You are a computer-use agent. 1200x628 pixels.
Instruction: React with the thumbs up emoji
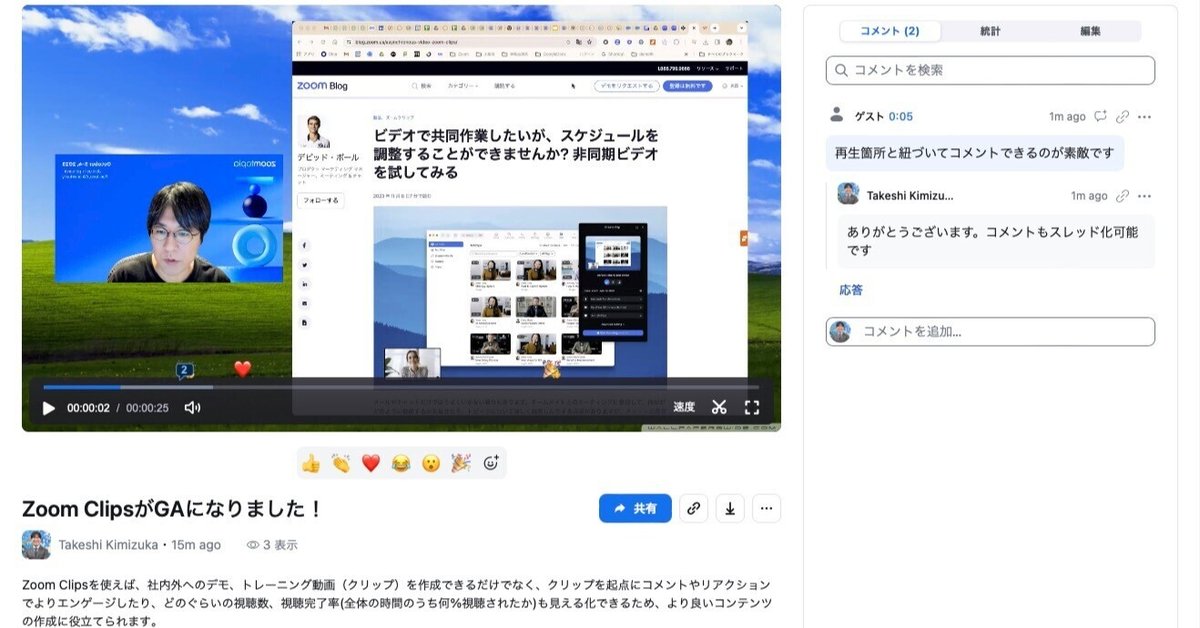(x=311, y=463)
